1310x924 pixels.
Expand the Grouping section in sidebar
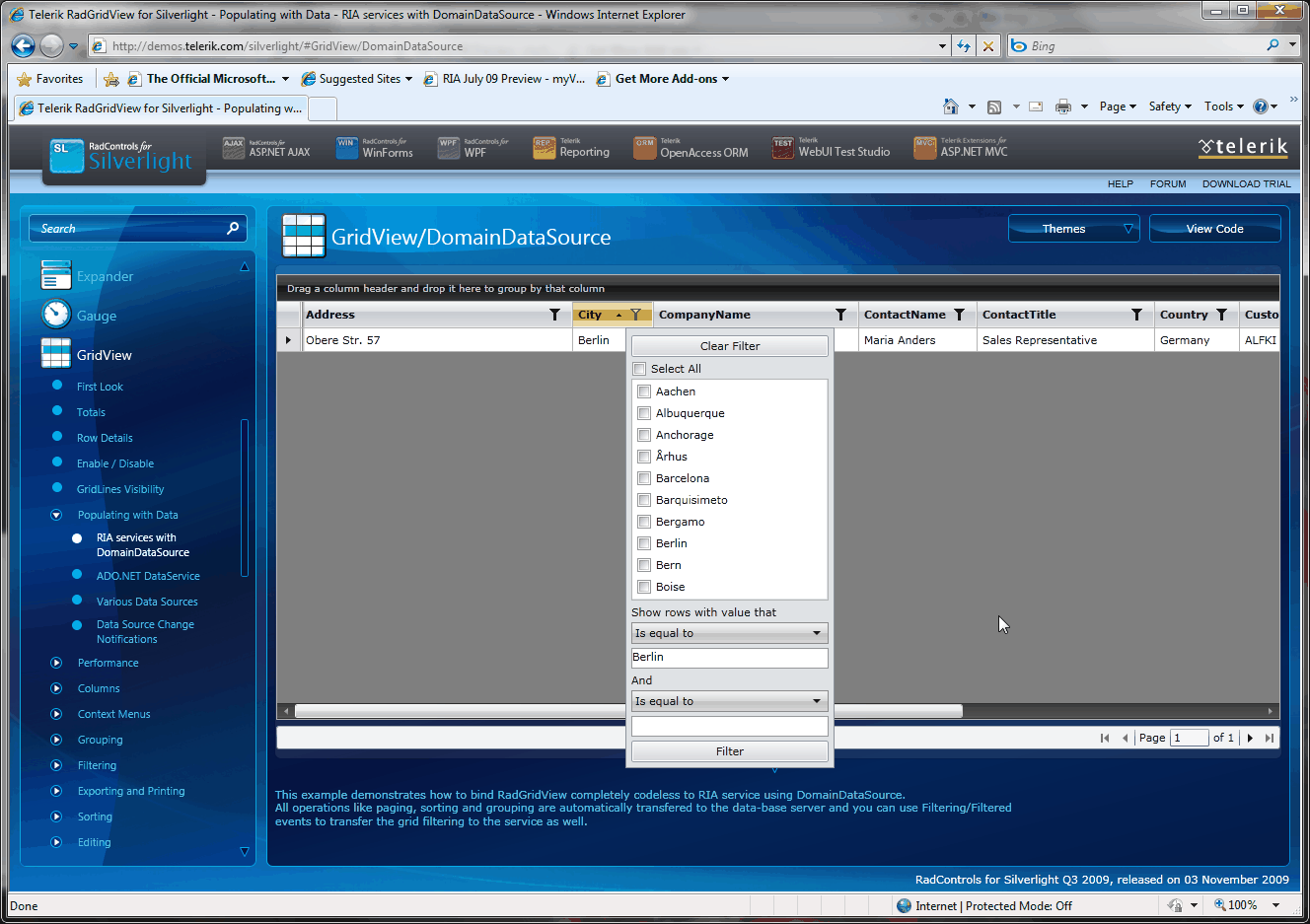[x=56, y=740]
